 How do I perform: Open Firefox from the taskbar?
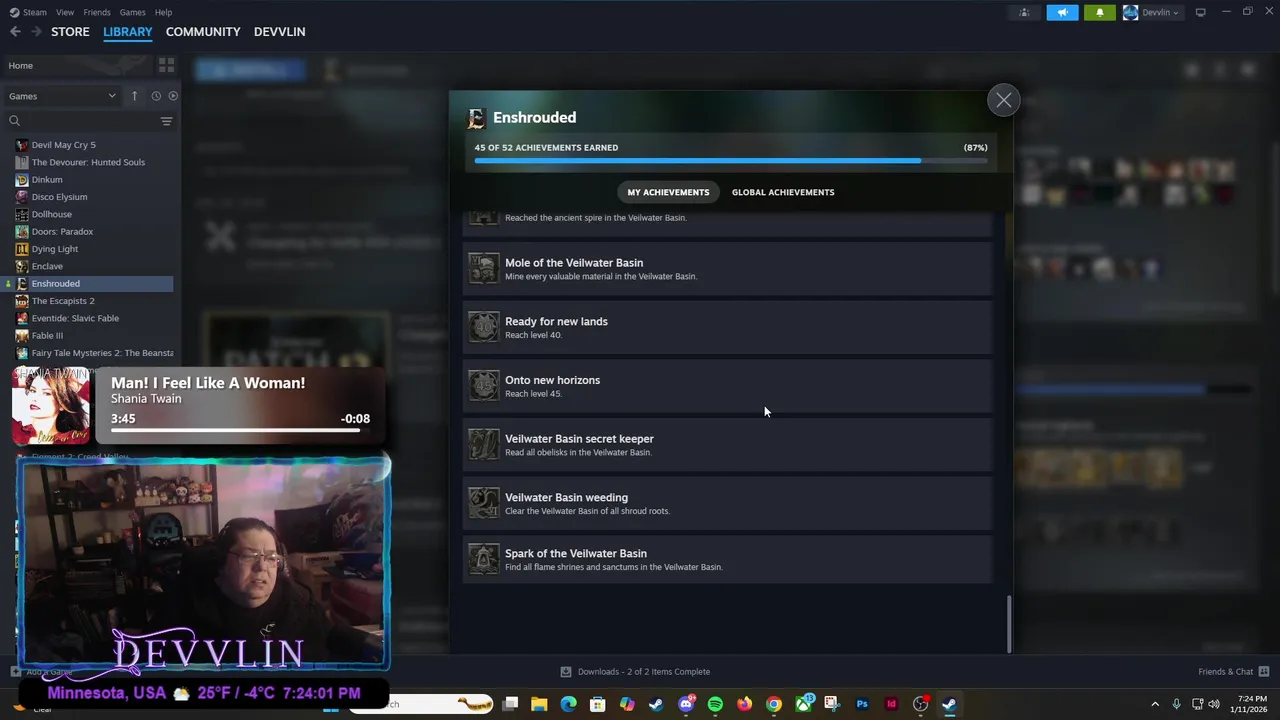point(744,704)
